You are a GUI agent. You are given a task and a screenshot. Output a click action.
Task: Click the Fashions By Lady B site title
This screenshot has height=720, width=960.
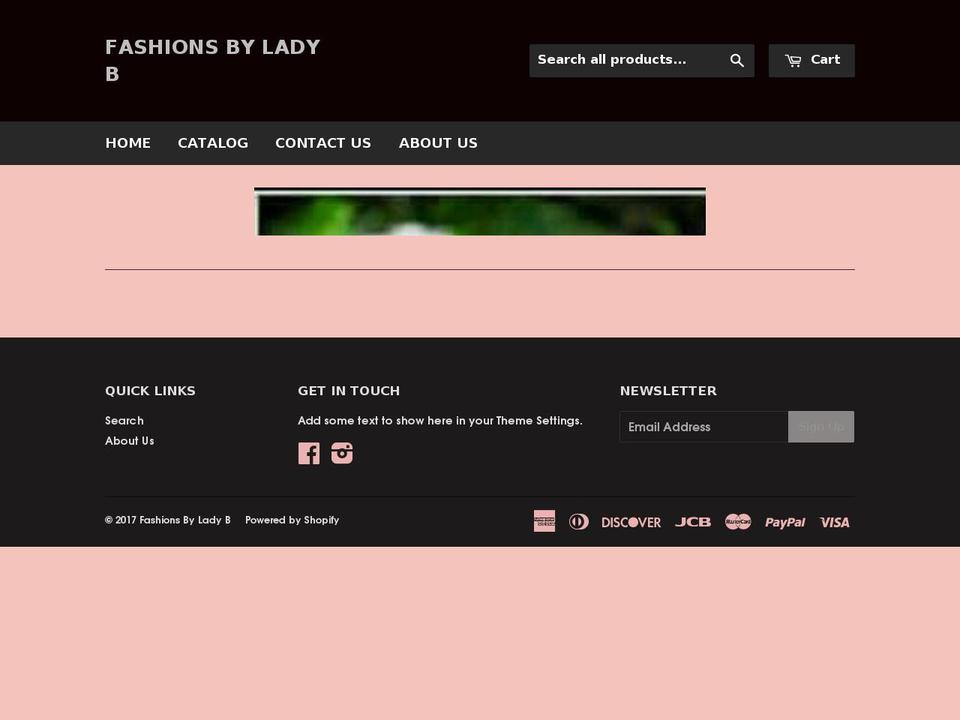pos(212,60)
